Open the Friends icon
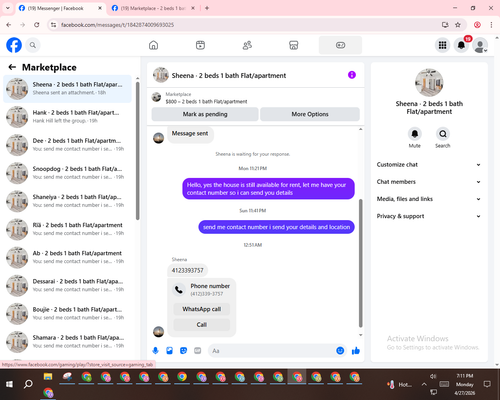This screenshot has width=500, height=400. pyautogui.click(x=247, y=45)
